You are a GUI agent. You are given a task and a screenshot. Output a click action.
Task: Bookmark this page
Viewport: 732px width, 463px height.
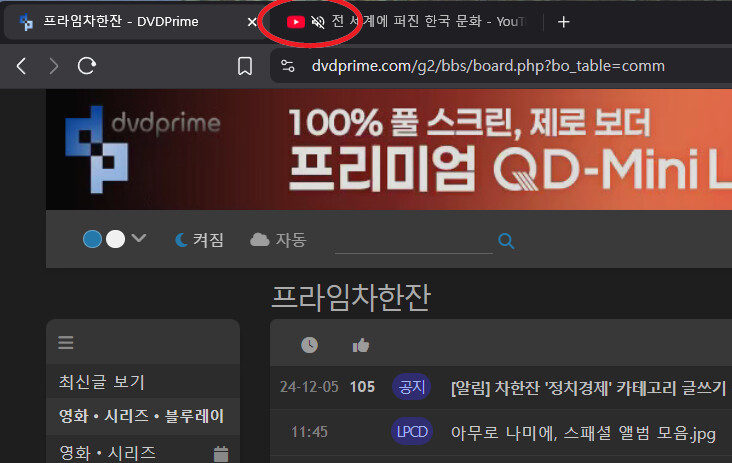point(245,66)
